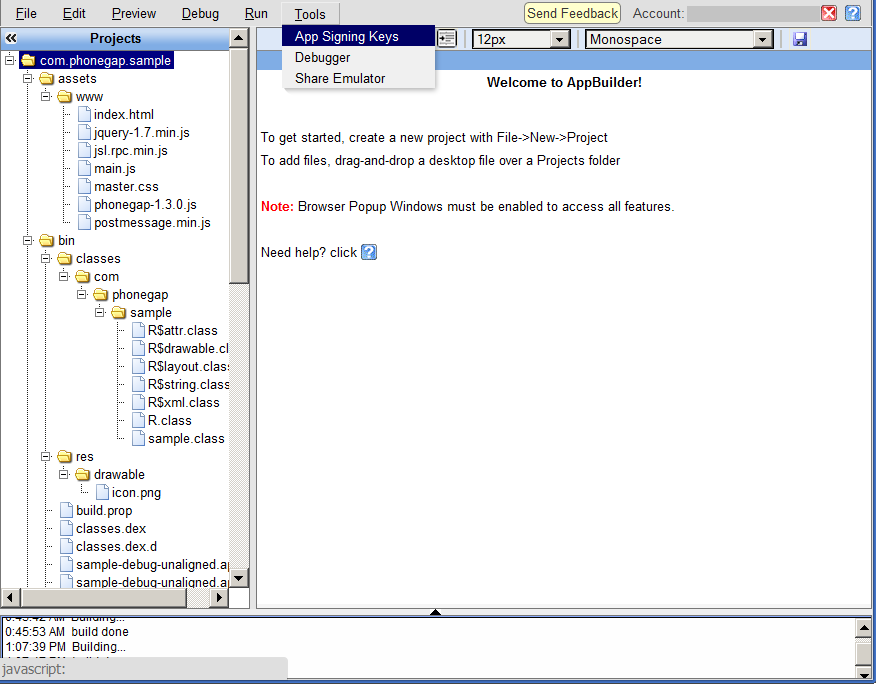Click Projects tree horizontal scroll-right arrow

tap(219, 597)
